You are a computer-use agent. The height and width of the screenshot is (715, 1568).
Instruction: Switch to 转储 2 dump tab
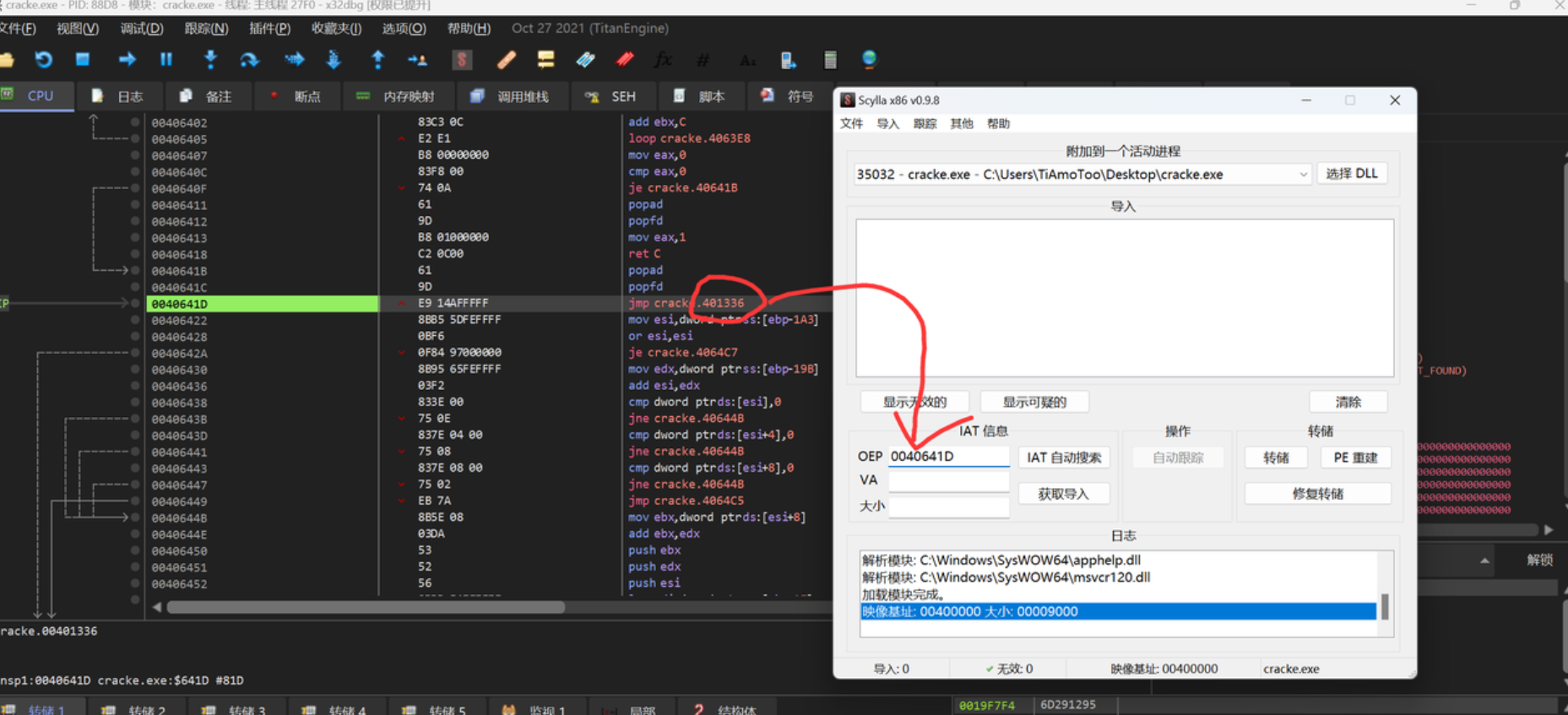(135, 709)
